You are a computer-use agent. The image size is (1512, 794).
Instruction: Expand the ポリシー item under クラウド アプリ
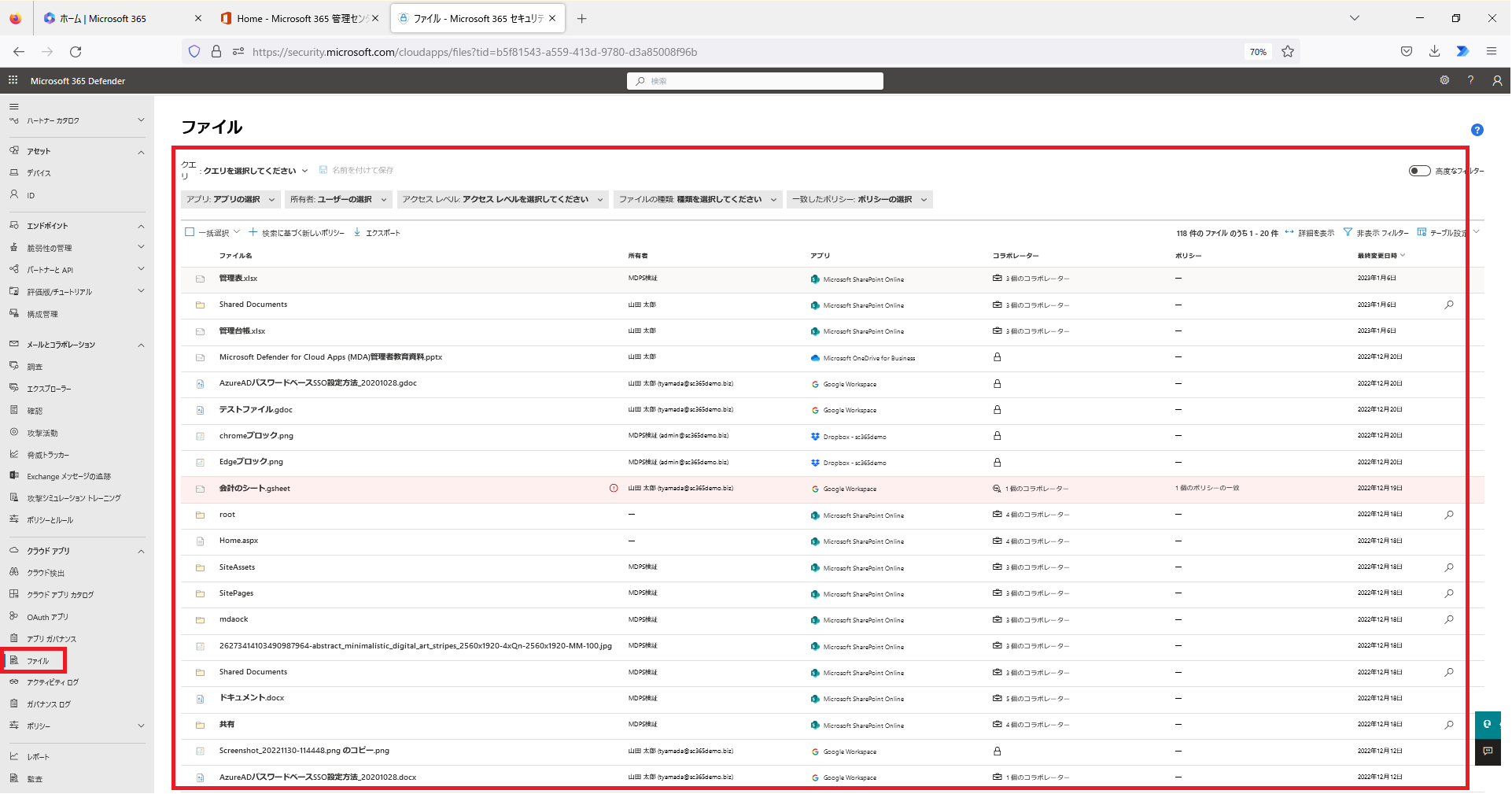[141, 726]
